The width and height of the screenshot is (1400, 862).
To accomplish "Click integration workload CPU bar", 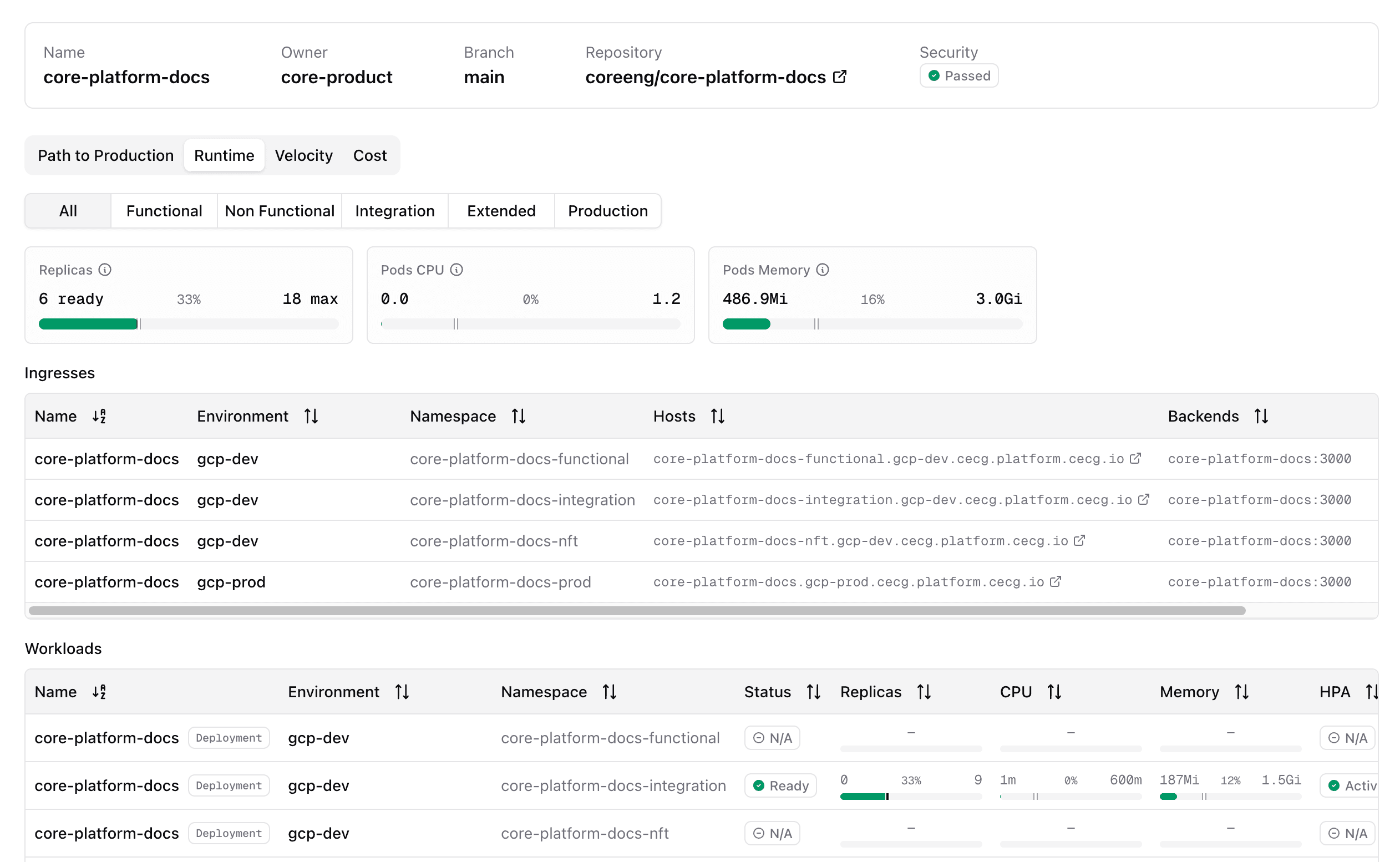I will pyautogui.click(x=1071, y=797).
